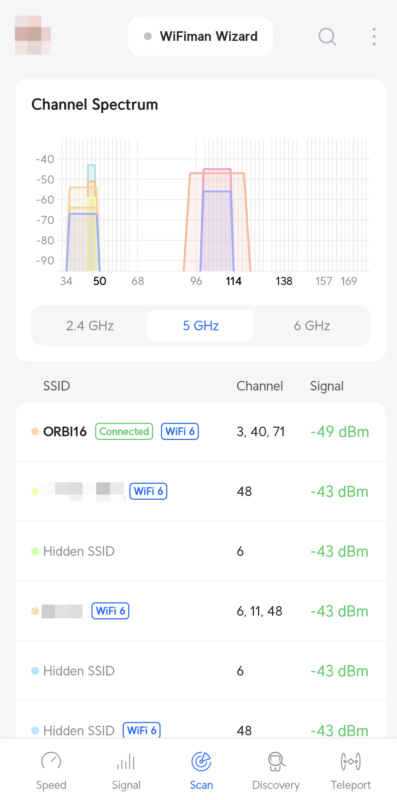The image size is (397, 800).
Task: Switch spectrum to 2.4 GHz band
Action: 90,326
